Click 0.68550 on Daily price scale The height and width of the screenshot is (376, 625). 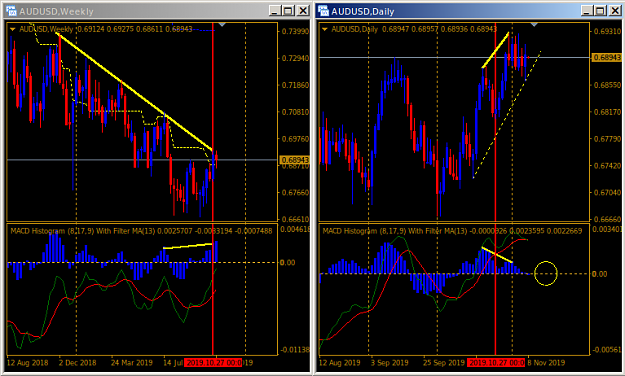(607, 85)
